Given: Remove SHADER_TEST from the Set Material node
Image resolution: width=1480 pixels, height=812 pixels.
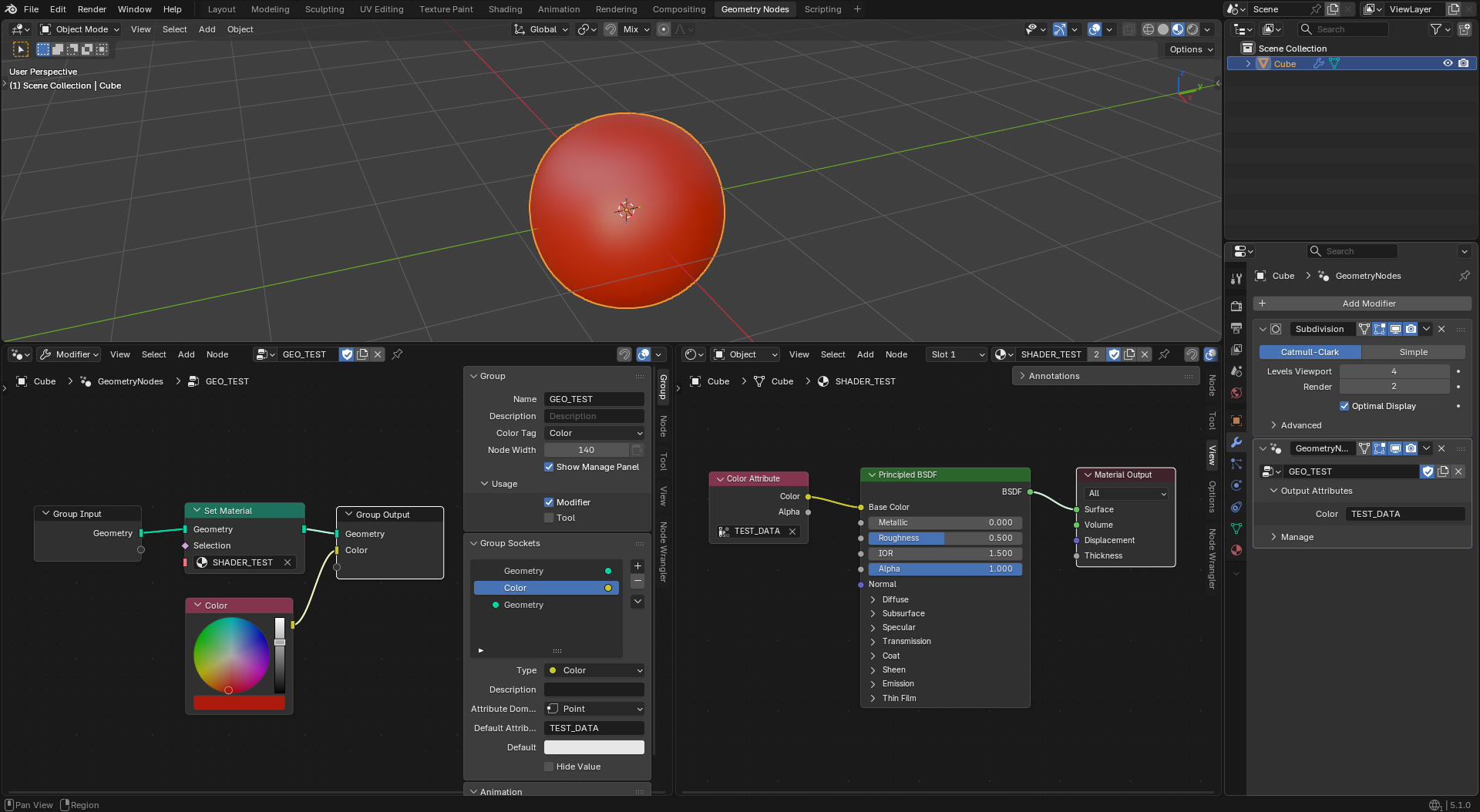Looking at the screenshot, I should (288, 562).
